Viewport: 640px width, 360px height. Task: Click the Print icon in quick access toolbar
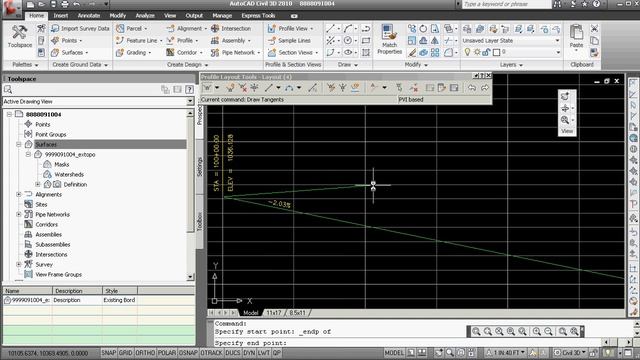pos(65,4)
